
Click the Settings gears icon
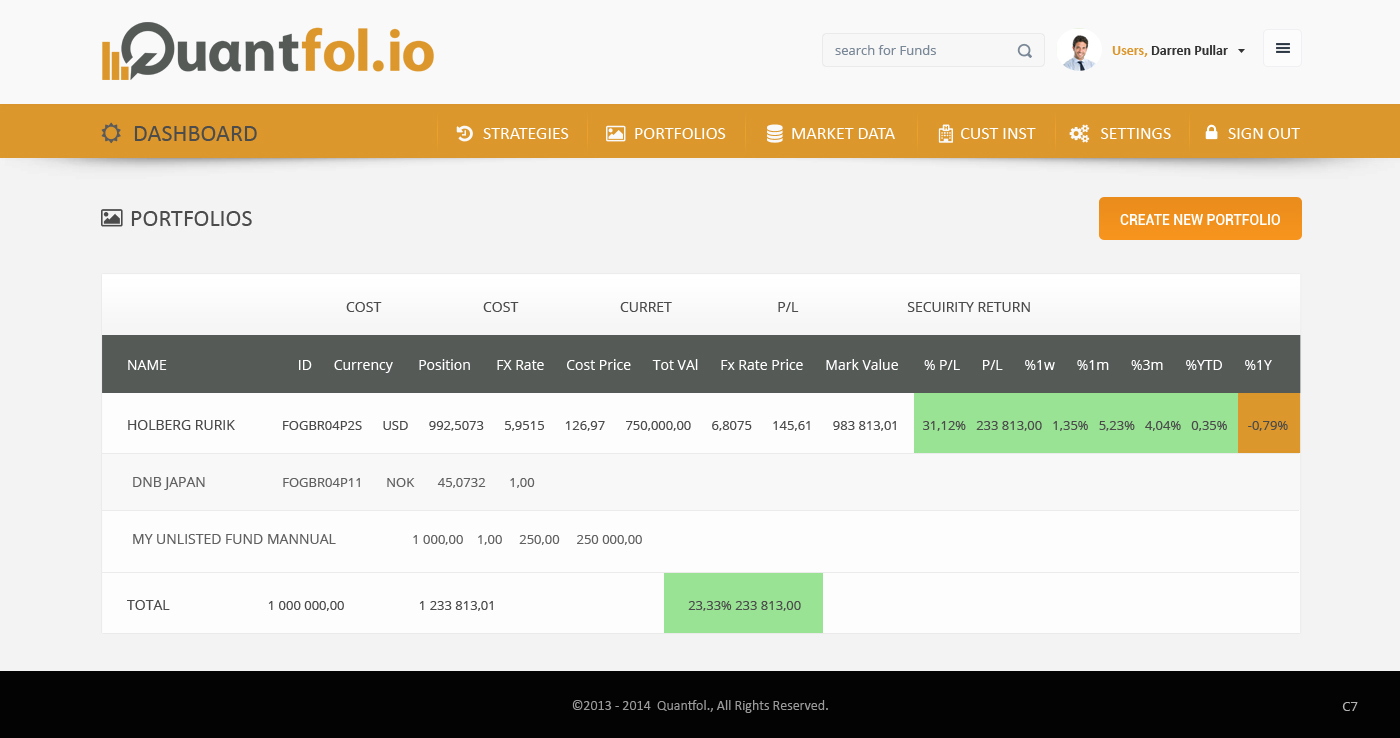1079,133
